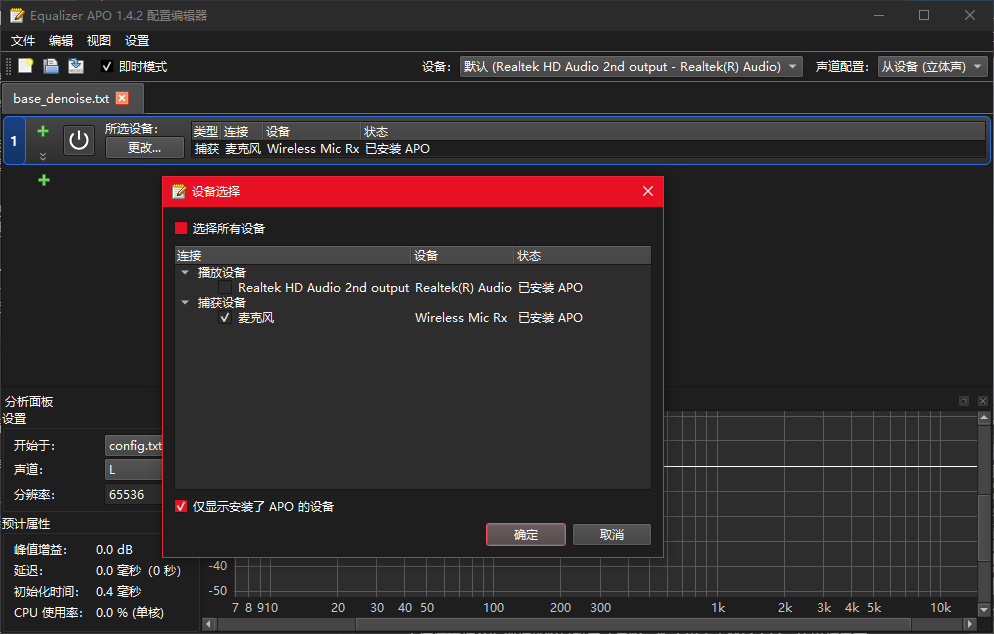
Task: Select the Wireless Mic Rx cell in dialog
Action: 461,318
